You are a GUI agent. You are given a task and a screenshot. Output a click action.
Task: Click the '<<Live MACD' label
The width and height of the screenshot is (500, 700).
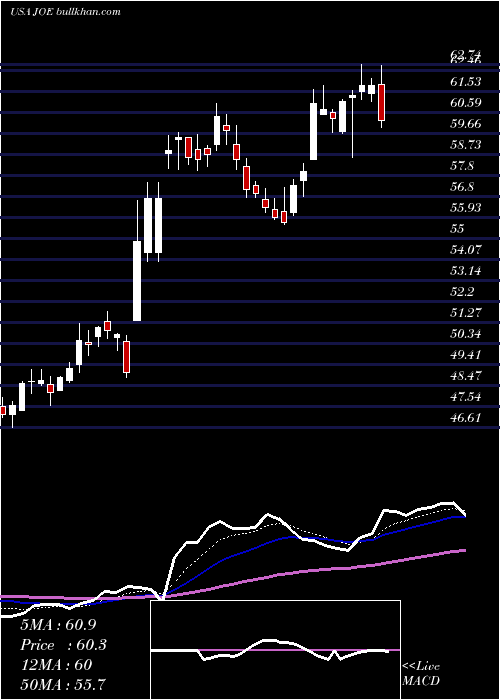pos(421,673)
